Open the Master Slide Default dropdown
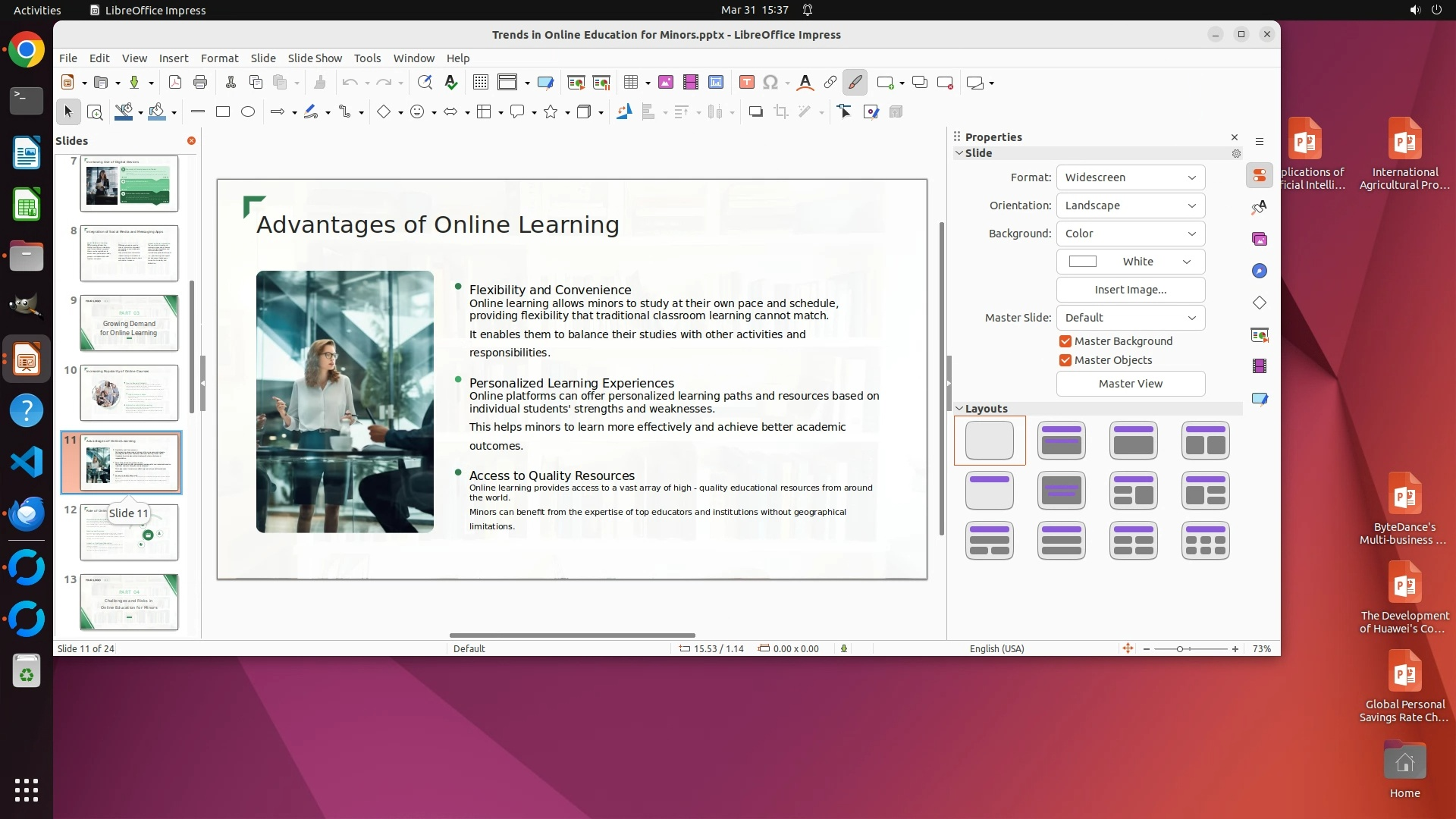Screen dimensions: 1456x819 coord(1130,318)
